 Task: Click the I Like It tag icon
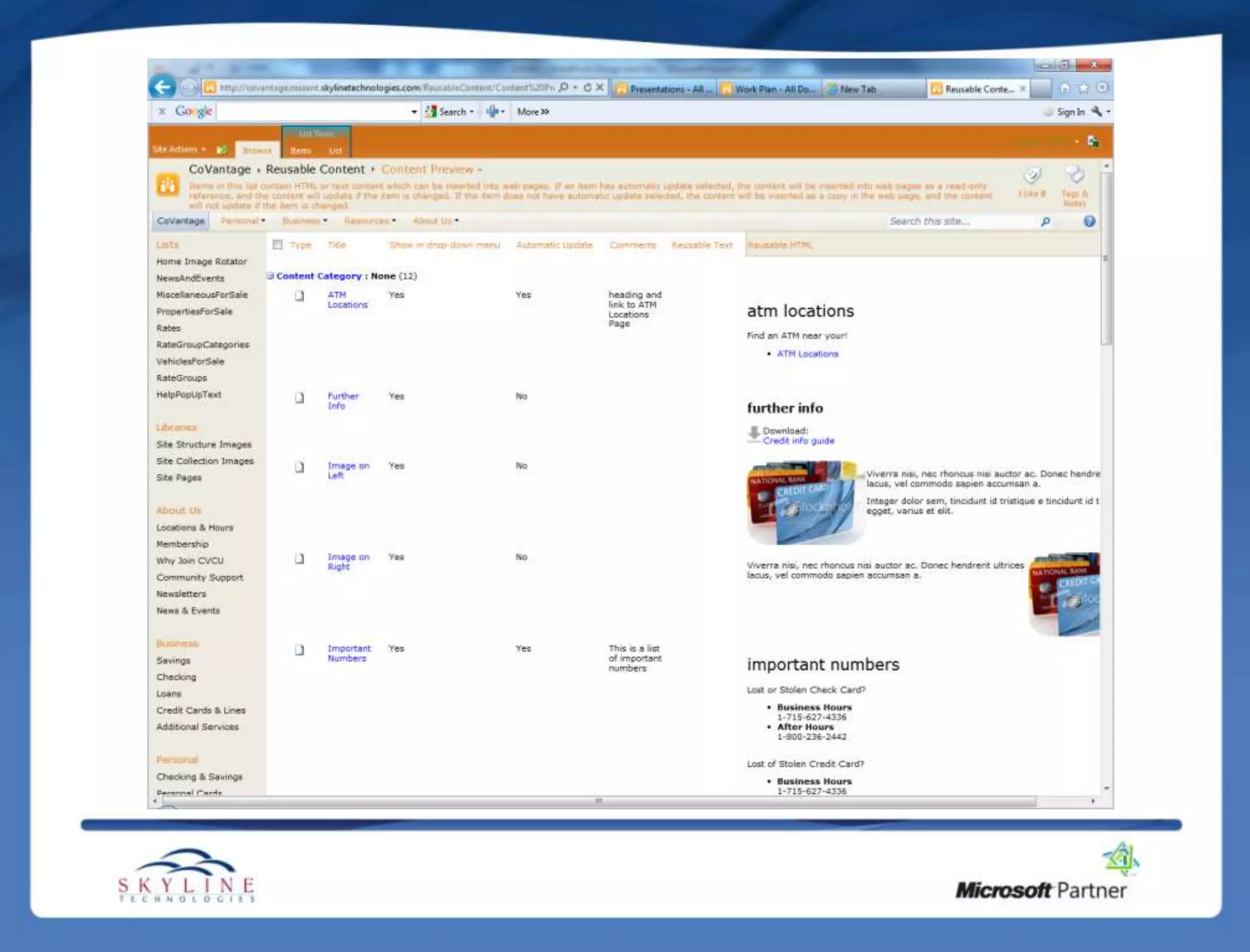point(1031,176)
